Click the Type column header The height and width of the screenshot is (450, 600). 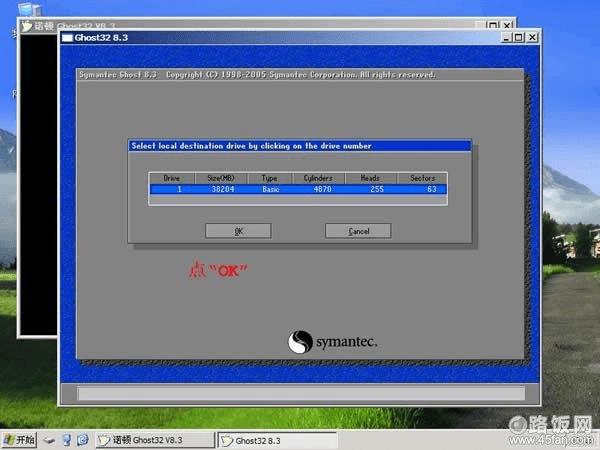tap(270, 178)
